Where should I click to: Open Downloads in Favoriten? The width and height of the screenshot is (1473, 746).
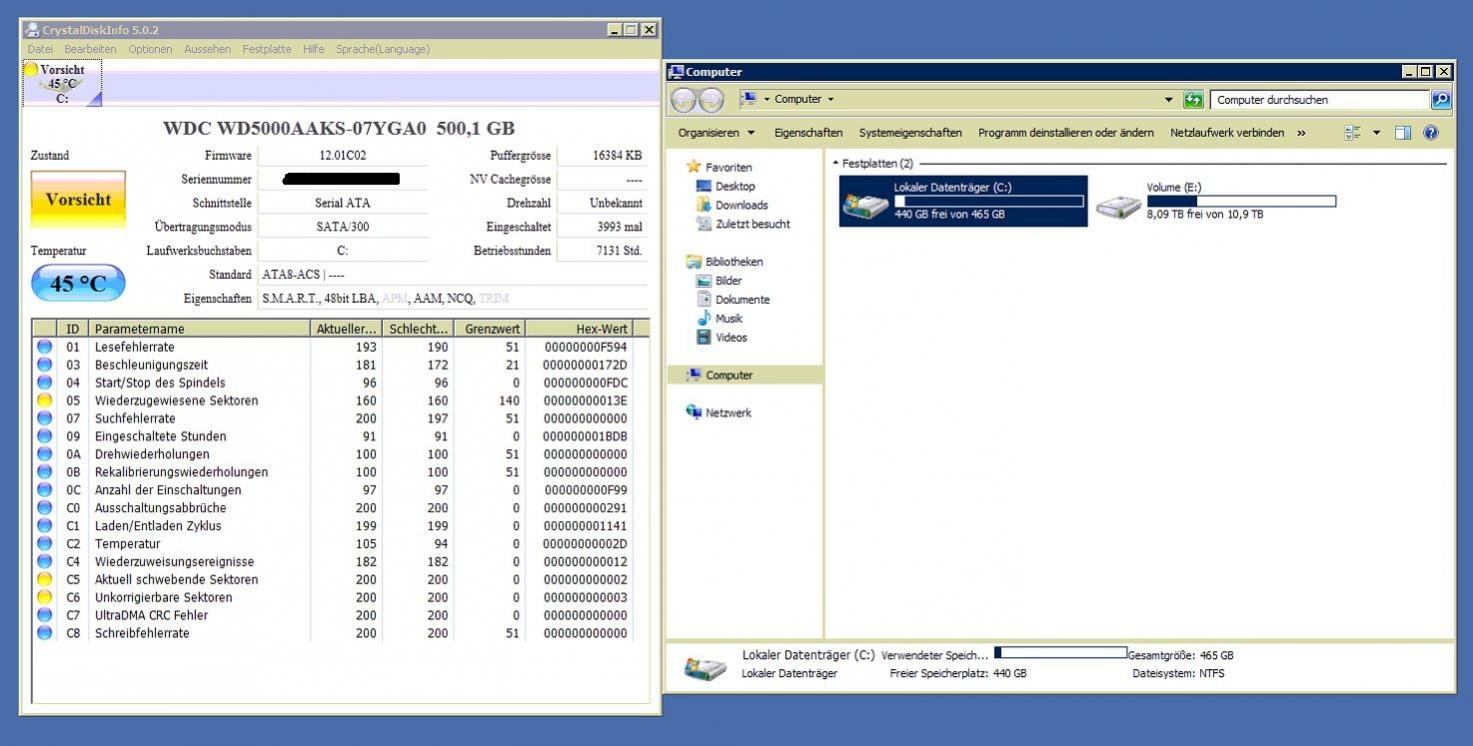(741, 205)
